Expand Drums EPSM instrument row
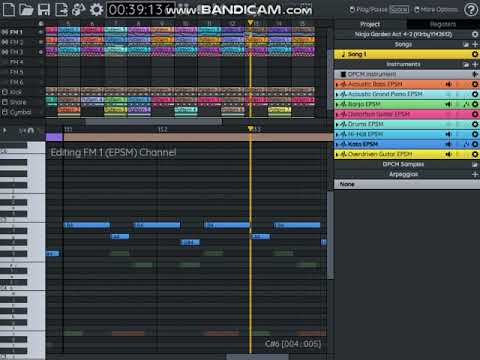Screen dimensions: 480x360 (x=337, y=125)
